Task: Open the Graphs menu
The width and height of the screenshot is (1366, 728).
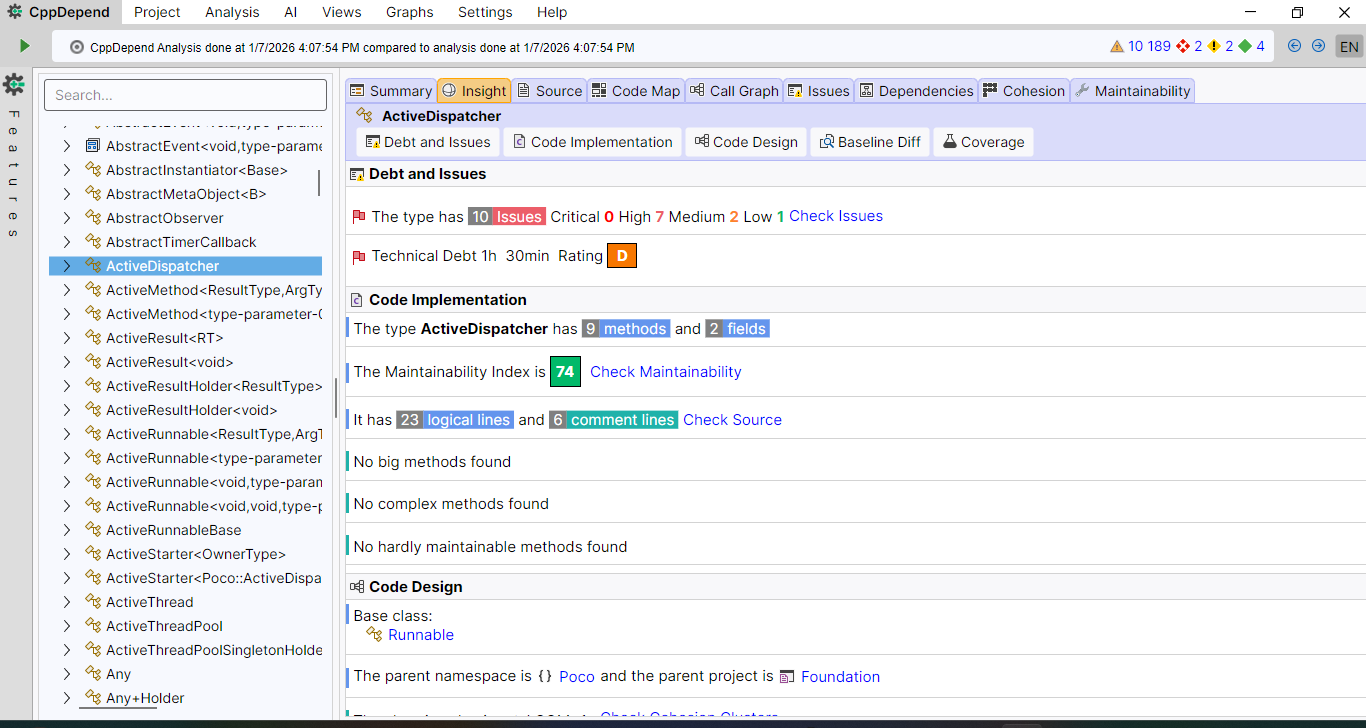Action: coord(409,12)
